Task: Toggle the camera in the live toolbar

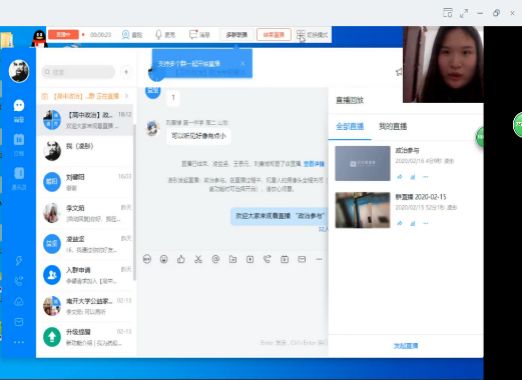Action: (x=132, y=35)
